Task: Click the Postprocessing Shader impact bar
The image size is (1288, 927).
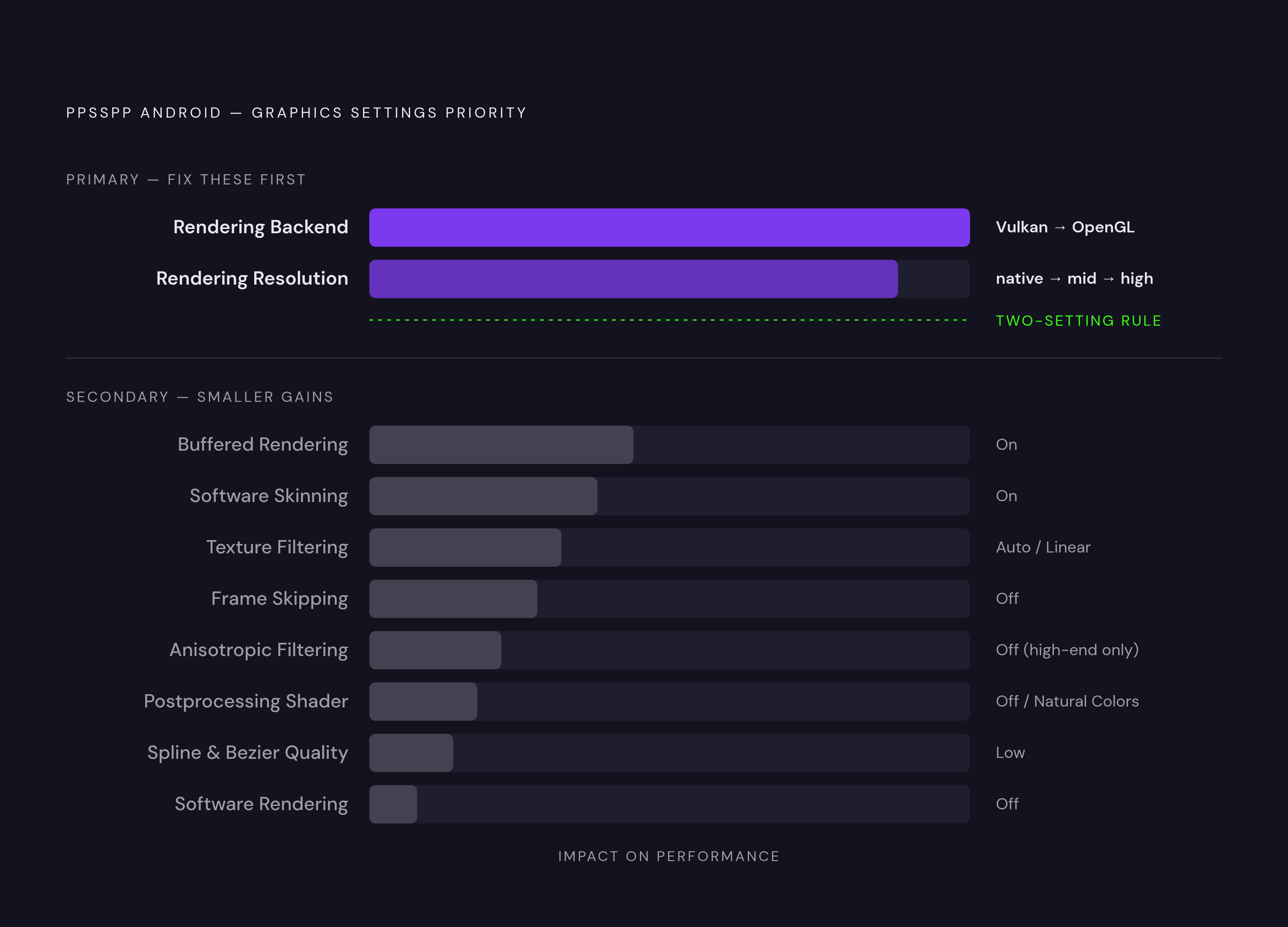Action: pos(423,701)
